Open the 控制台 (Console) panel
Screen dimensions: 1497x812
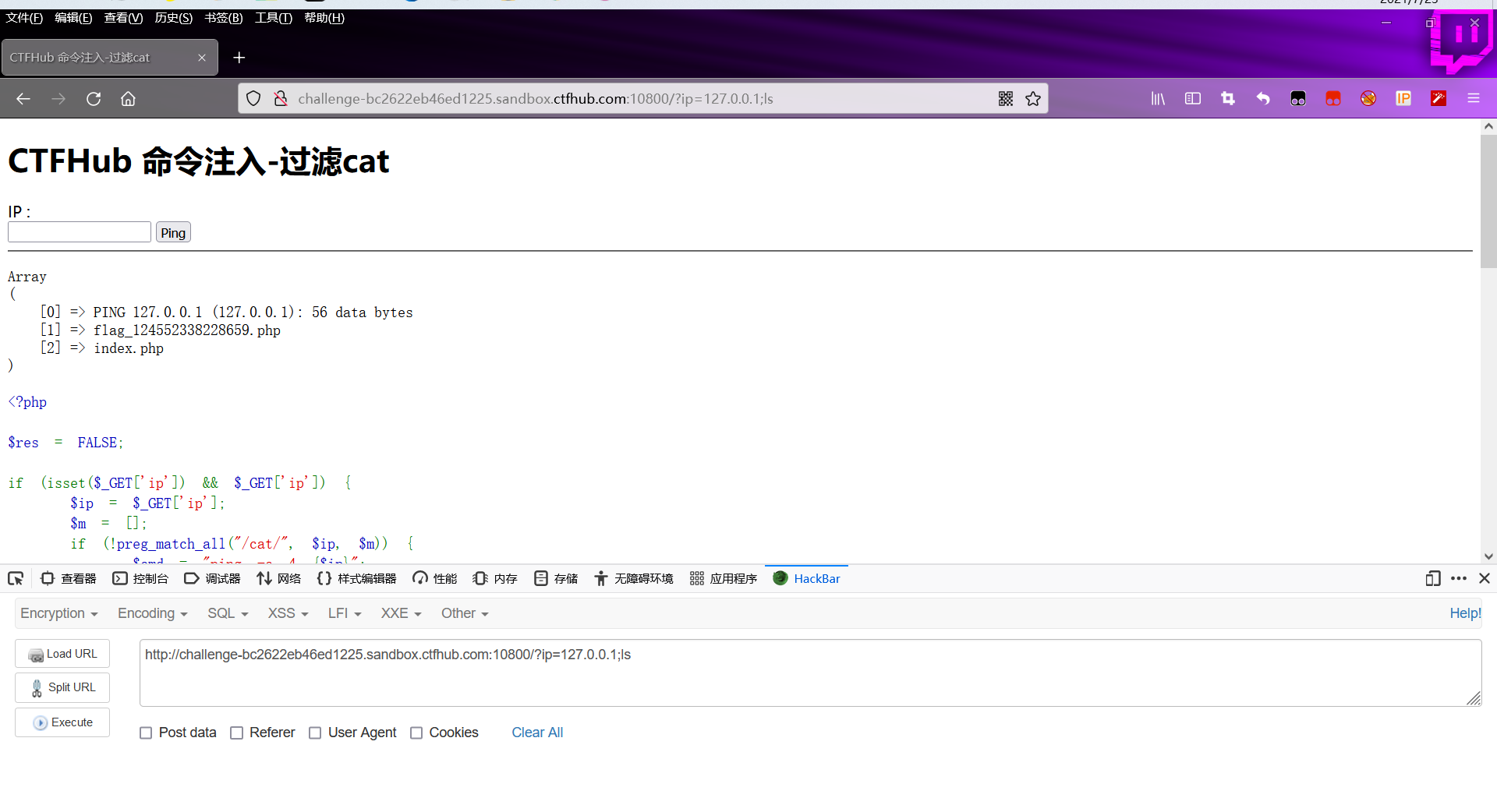click(x=141, y=578)
